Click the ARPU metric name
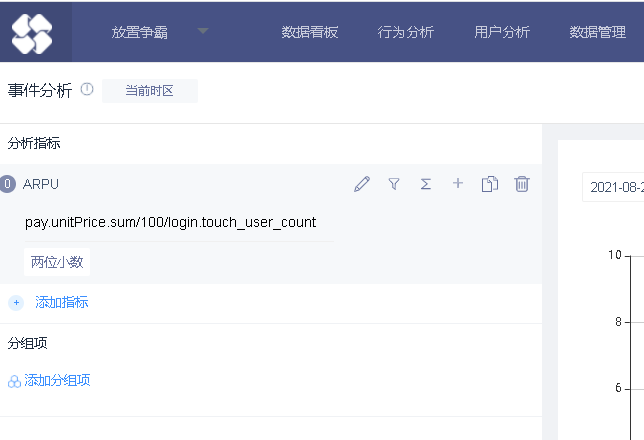 tap(41, 184)
